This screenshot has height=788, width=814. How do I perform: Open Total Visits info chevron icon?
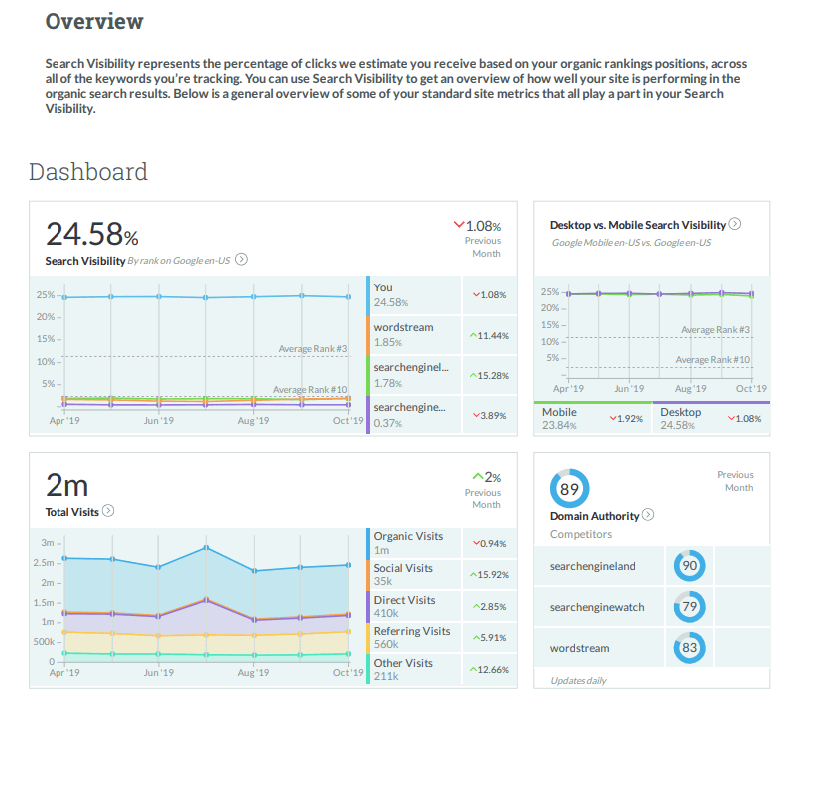(108, 511)
